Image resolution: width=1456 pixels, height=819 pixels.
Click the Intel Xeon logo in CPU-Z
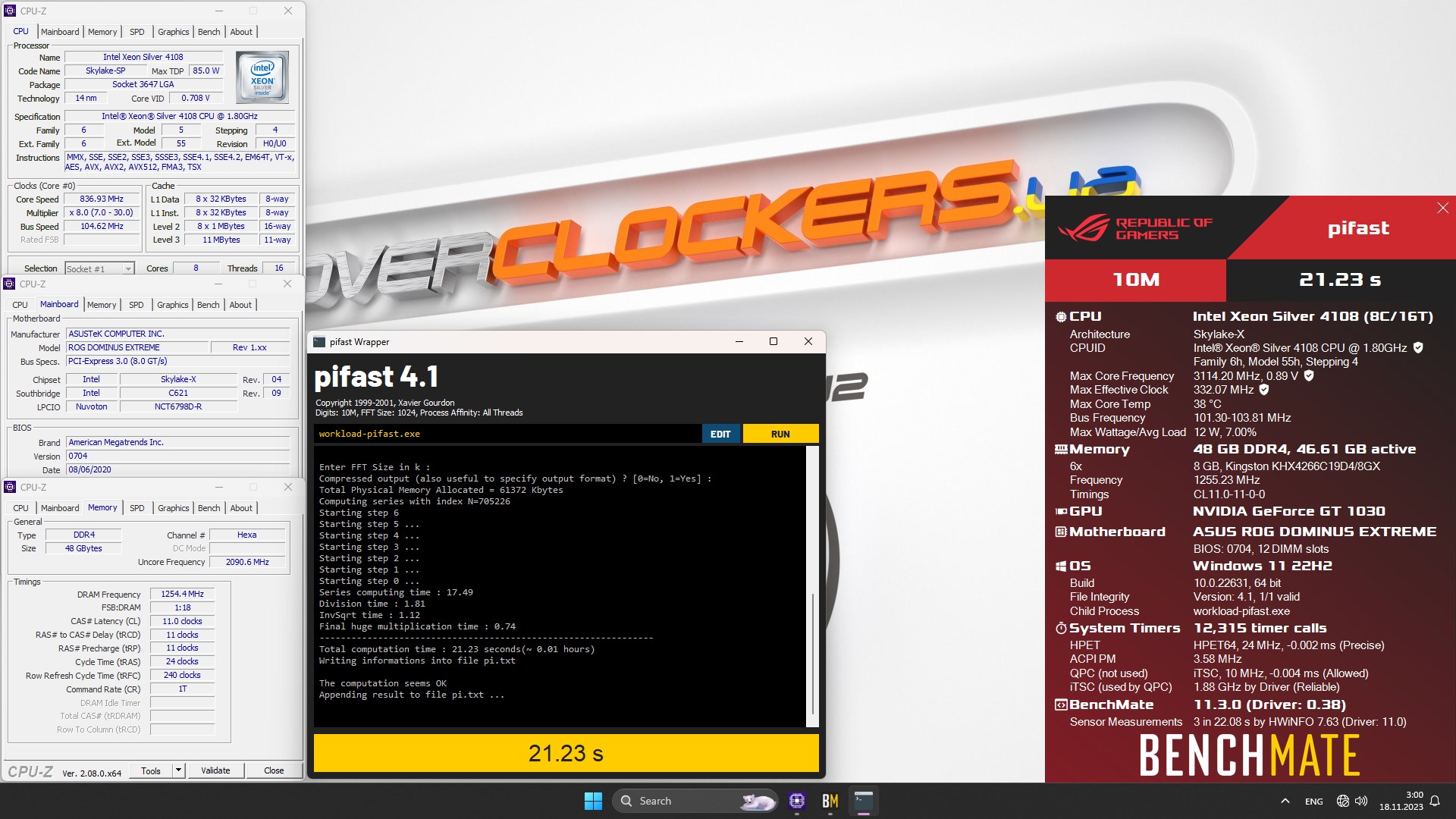point(262,77)
